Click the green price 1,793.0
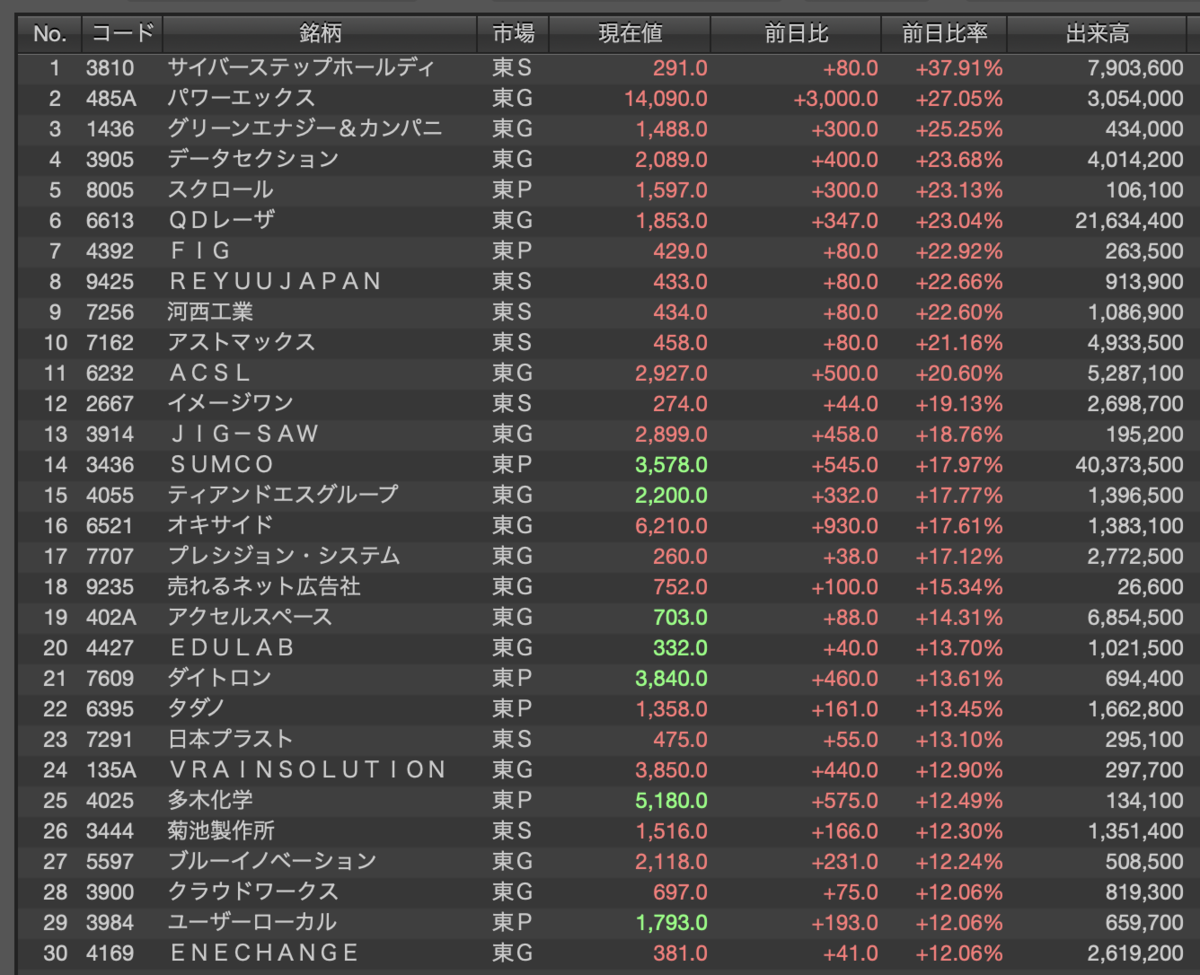The width and height of the screenshot is (1200, 975). (x=671, y=922)
